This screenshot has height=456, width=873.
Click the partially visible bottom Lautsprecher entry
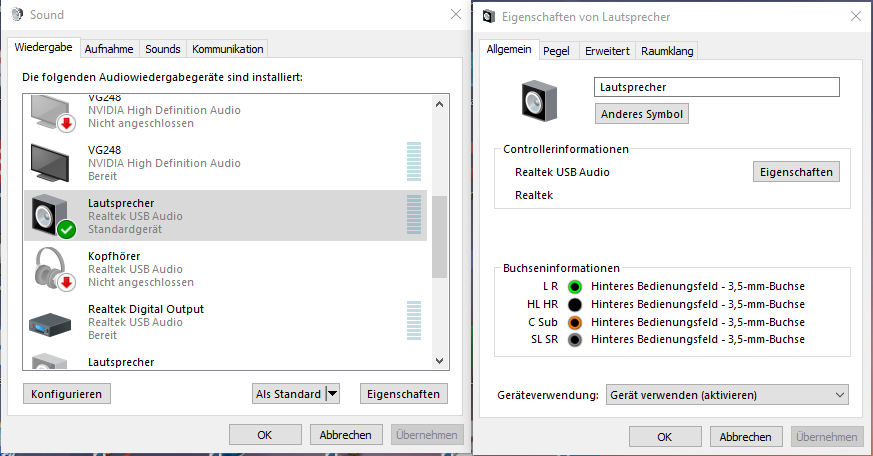(x=225, y=361)
